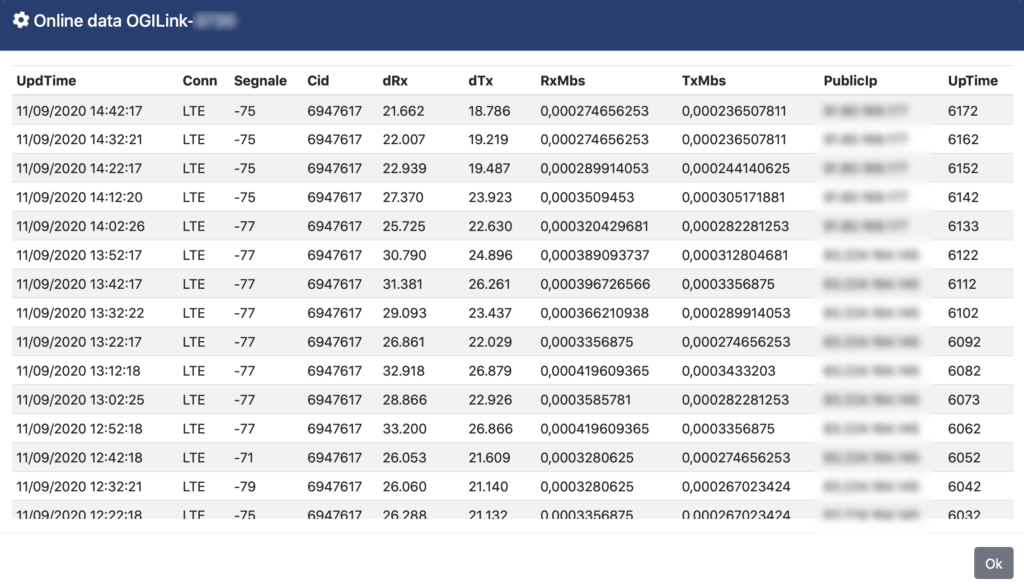The image size is (1024, 584).
Task: Click timestamp 11/09/2020 13:52:17
Action: tap(79, 255)
